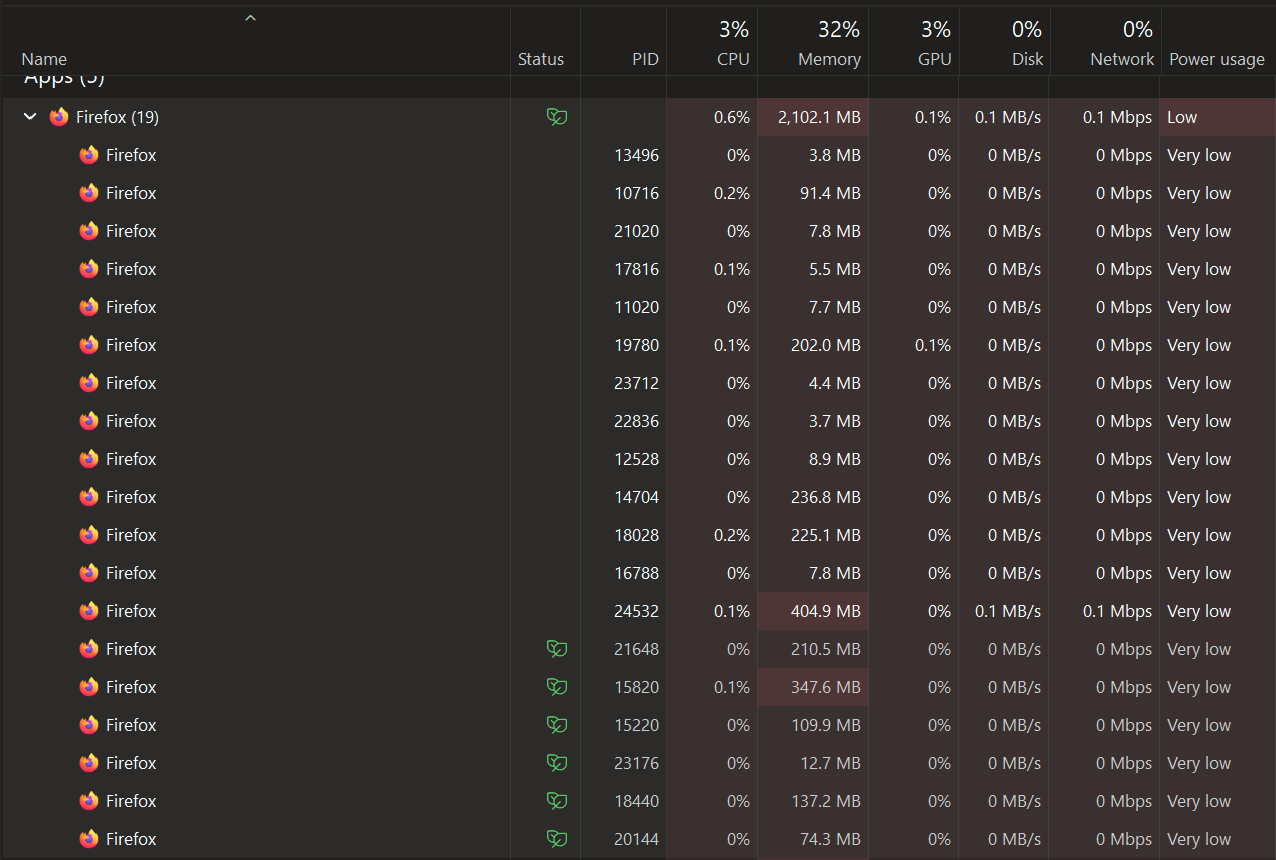Screen dimensions: 1276x860
Task: Click the 210.5 MB memory cell
Action: click(813, 649)
